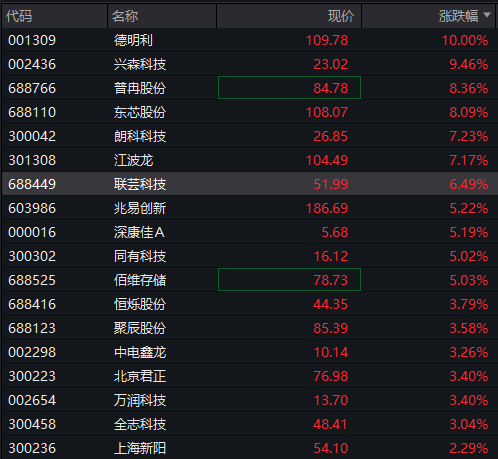Screen dimensions: 498x459
Task: Click the 3.26% change value
Action: point(469,352)
